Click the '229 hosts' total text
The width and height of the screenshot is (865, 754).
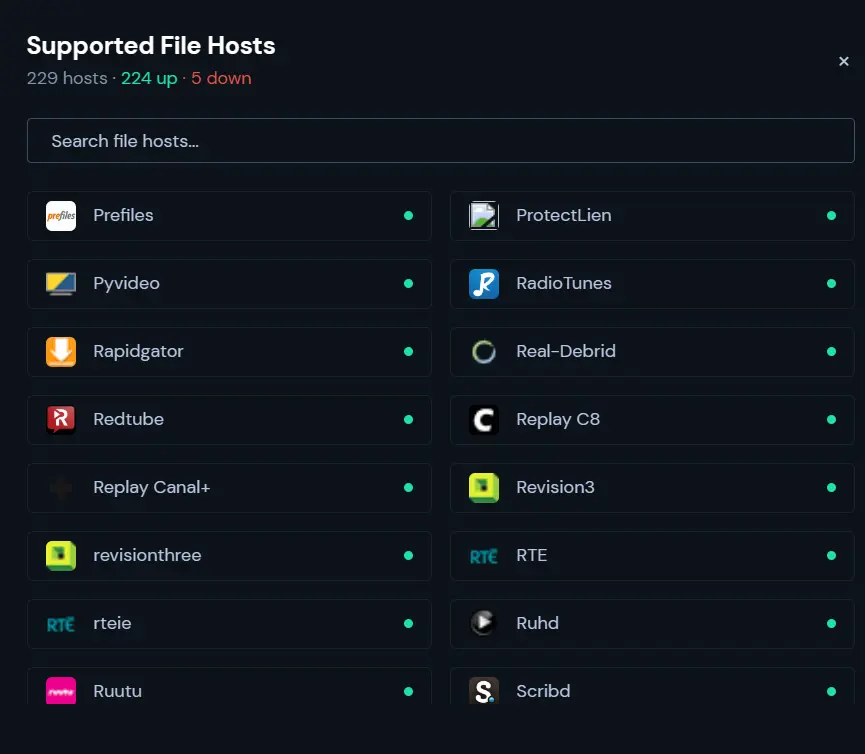click(x=67, y=78)
